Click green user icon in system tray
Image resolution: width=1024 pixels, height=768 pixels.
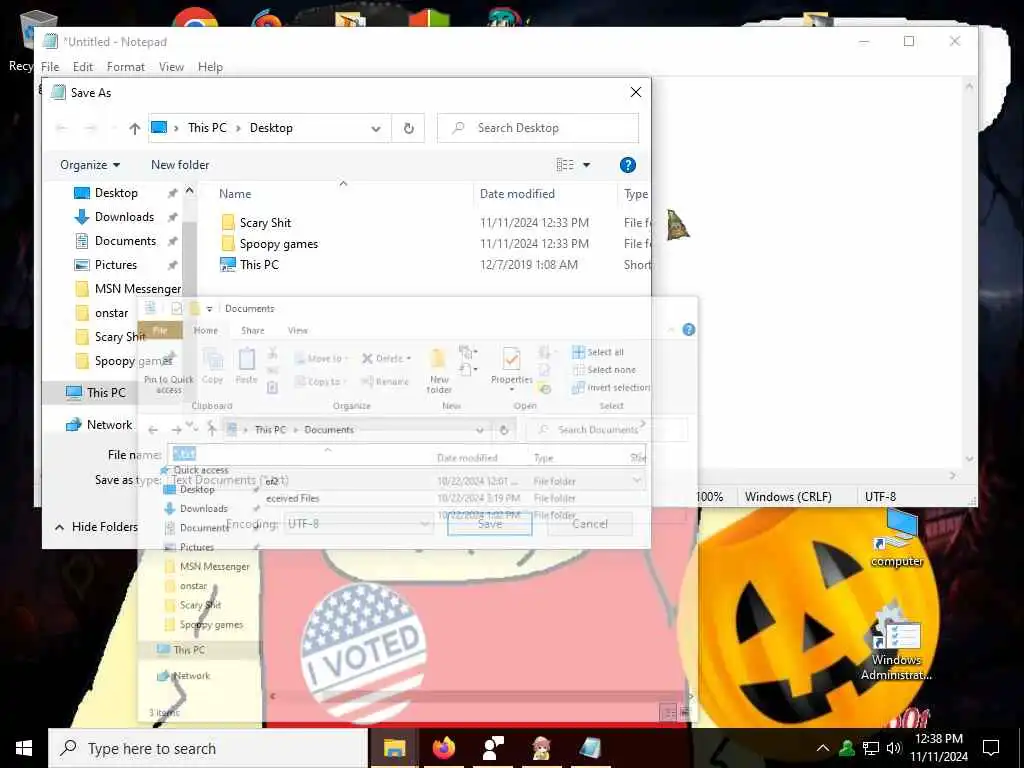(847, 748)
